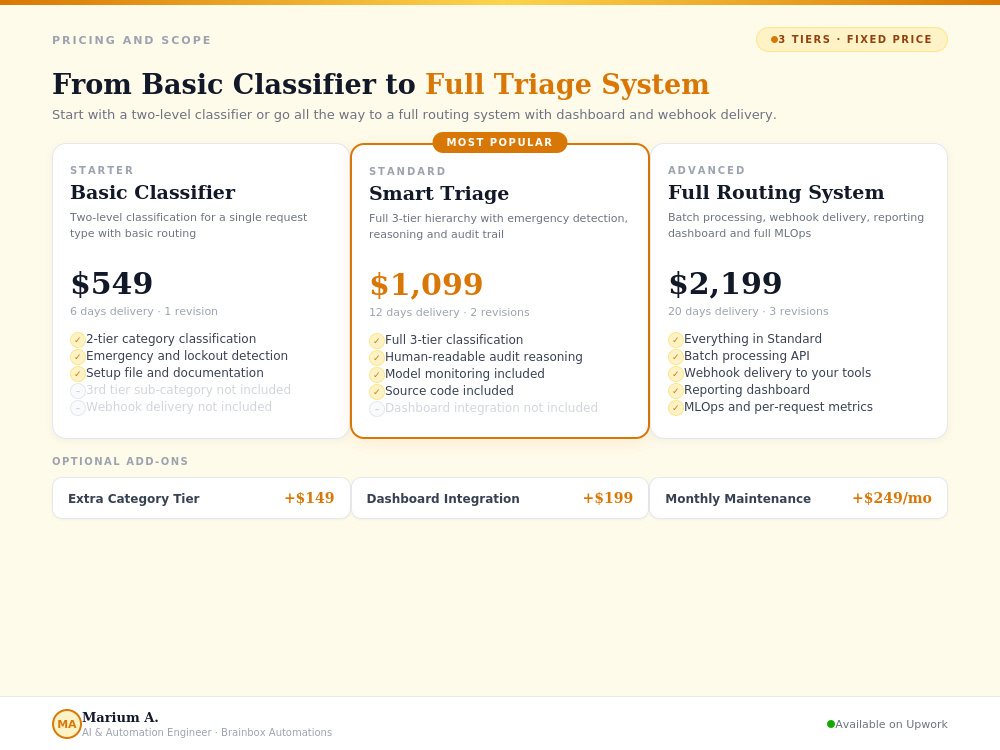
Task: Click the checkmark beside 'Human-readable audit reasoning'
Action: (x=377, y=357)
